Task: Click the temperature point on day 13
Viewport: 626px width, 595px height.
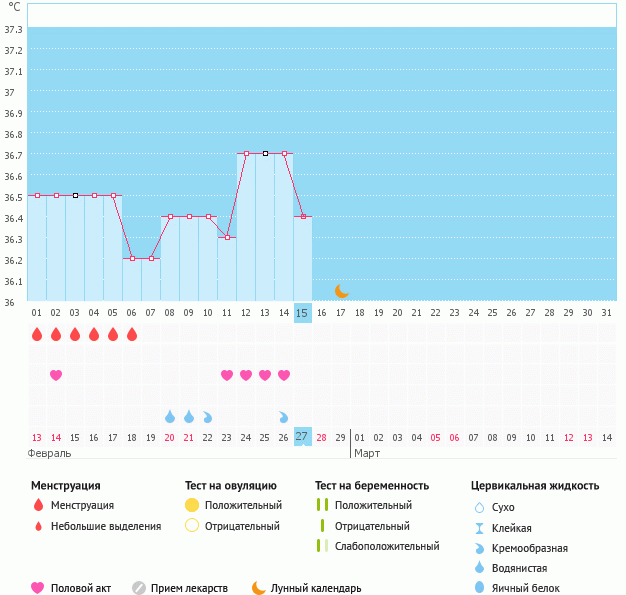Action: point(265,154)
